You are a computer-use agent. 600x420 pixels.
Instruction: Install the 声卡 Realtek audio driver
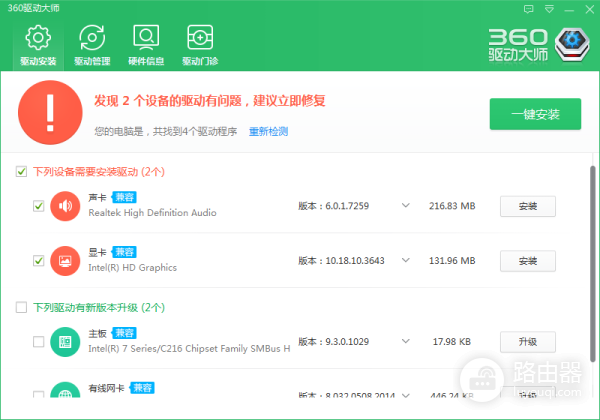pyautogui.click(x=528, y=207)
